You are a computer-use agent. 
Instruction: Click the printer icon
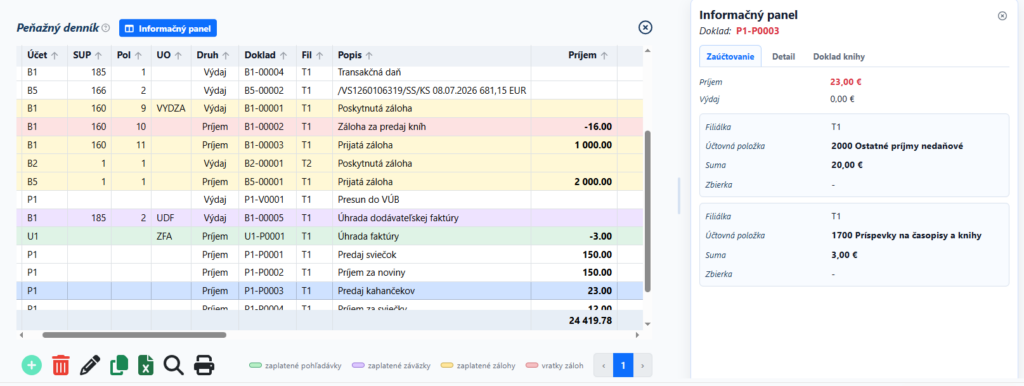pyautogui.click(x=204, y=364)
